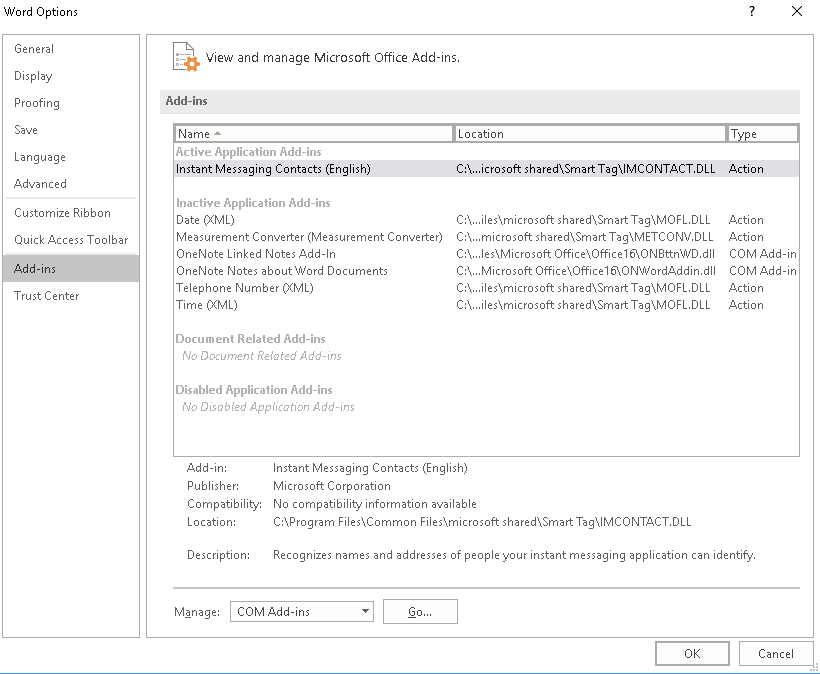Click the Go... button
Image resolution: width=820 pixels, height=674 pixels.
click(x=420, y=611)
